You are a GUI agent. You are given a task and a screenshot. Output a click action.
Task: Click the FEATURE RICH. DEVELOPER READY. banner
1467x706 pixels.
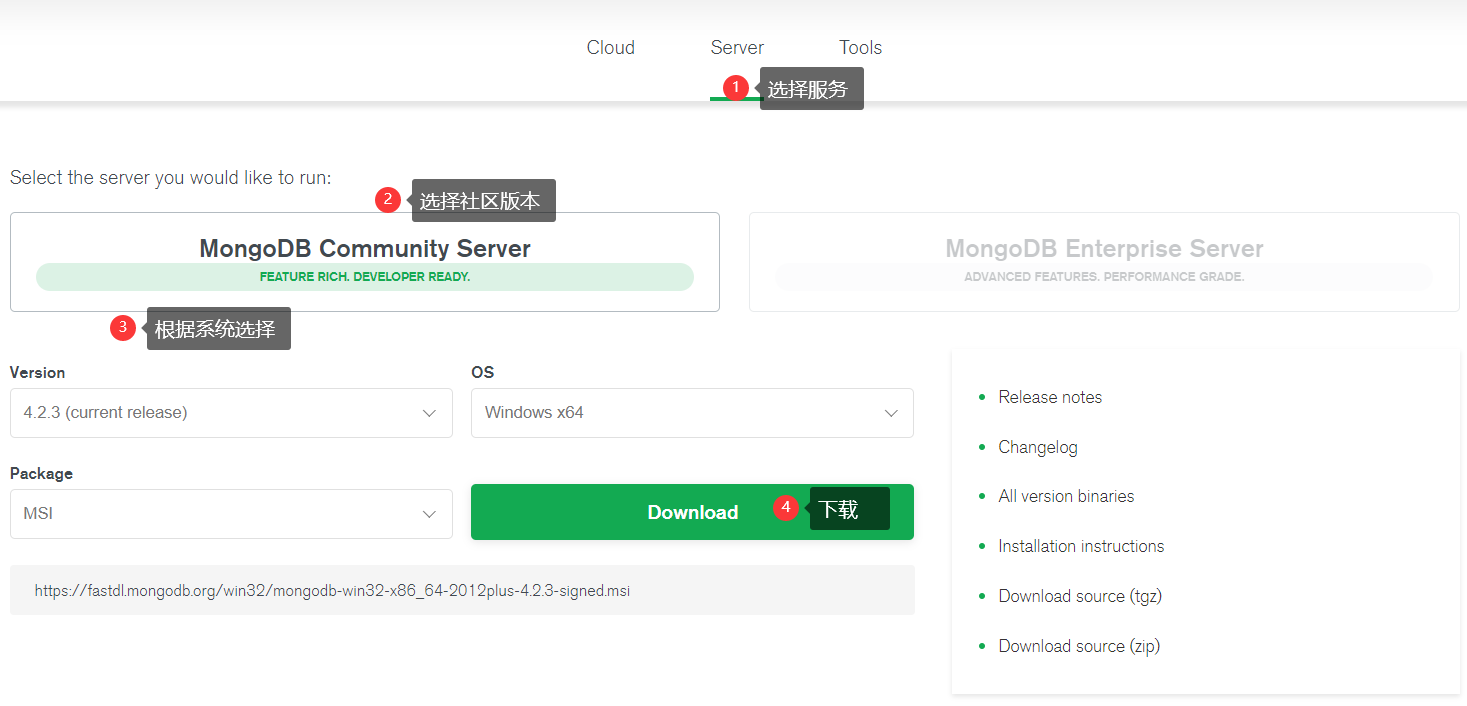click(x=364, y=276)
